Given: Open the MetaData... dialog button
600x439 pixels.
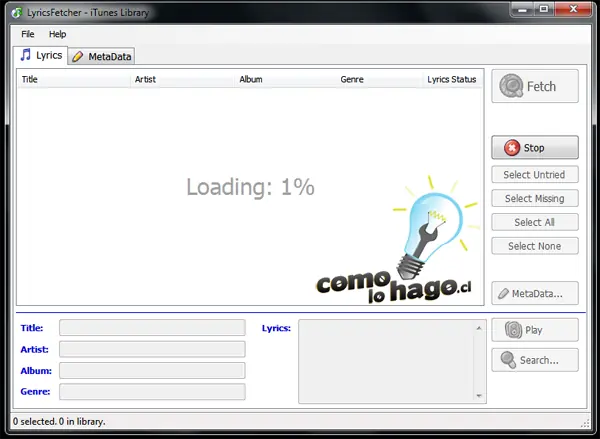Looking at the screenshot, I should [x=535, y=293].
